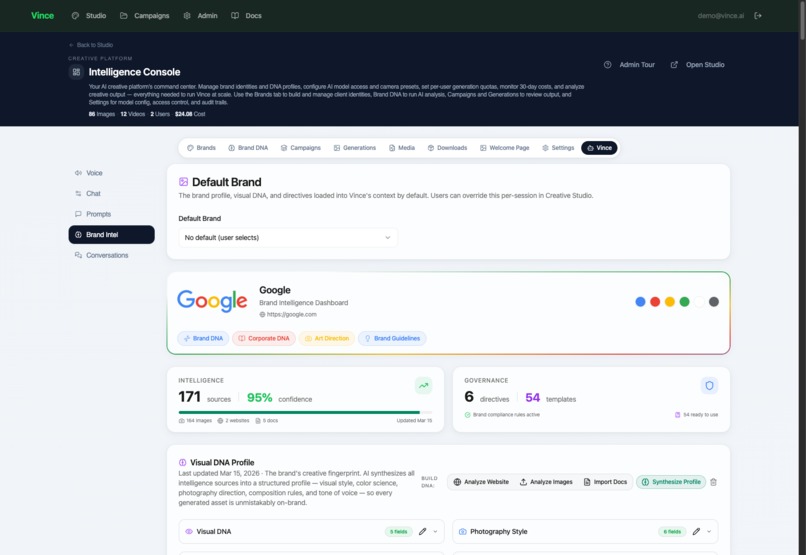Open the https://google.com link
Image resolution: width=806 pixels, height=555 pixels.
coord(288,314)
